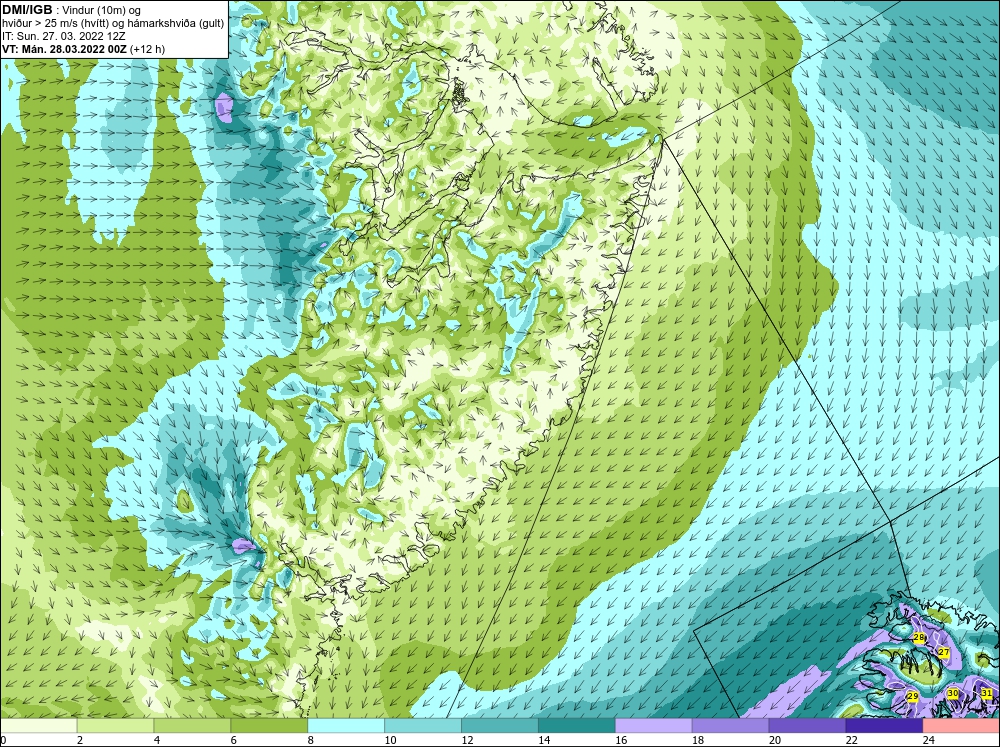This screenshot has width=1000, height=747.
Task: Click the legend scale number 12
Action: click(467, 740)
